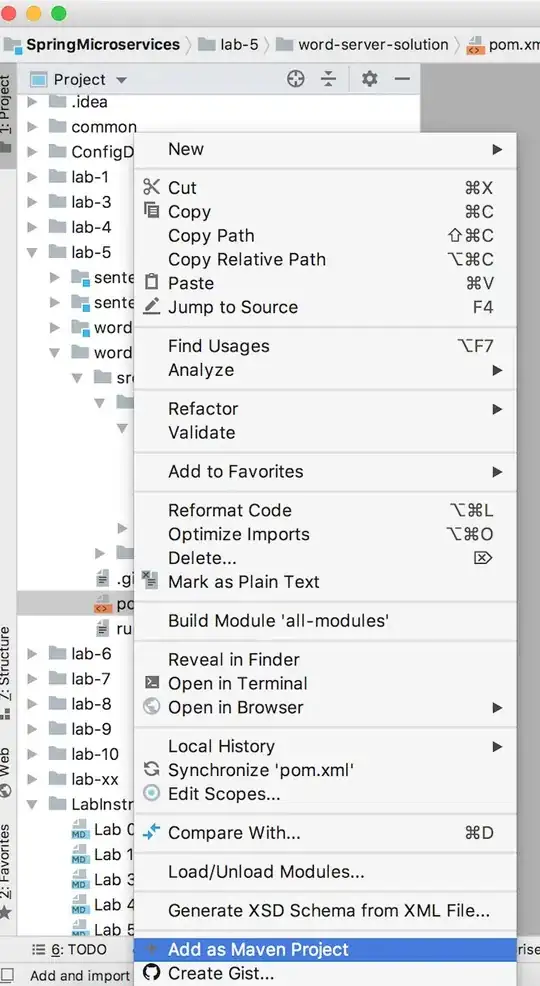Choose Copy Relative Path
Image resolution: width=540 pixels, height=986 pixels.
(x=326, y=259)
